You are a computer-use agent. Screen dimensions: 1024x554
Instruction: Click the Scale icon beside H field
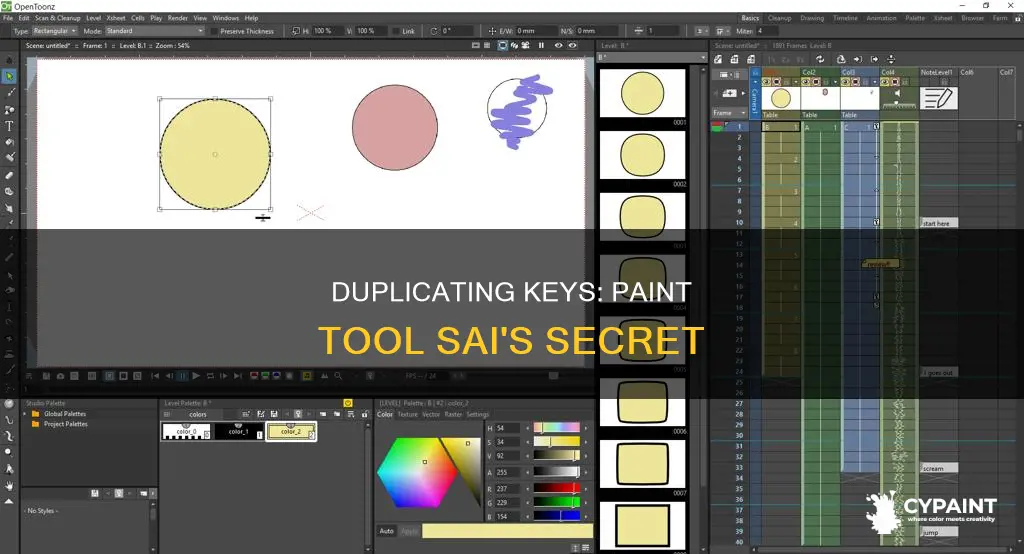(x=296, y=31)
